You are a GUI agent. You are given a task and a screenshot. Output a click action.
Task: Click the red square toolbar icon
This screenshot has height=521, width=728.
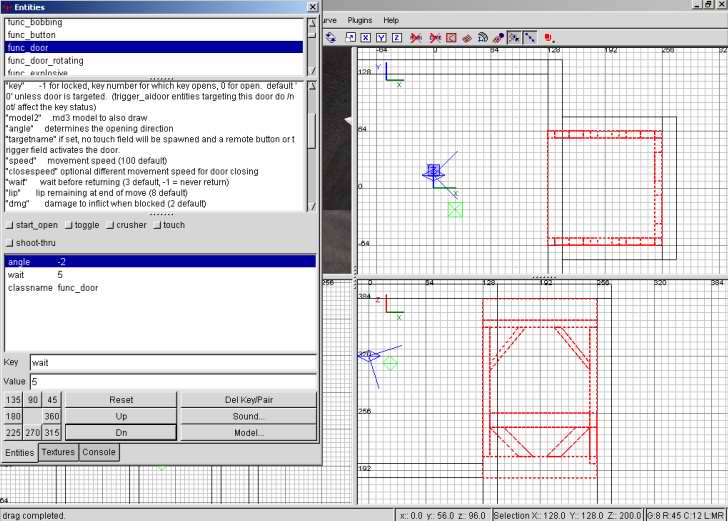click(x=451, y=38)
